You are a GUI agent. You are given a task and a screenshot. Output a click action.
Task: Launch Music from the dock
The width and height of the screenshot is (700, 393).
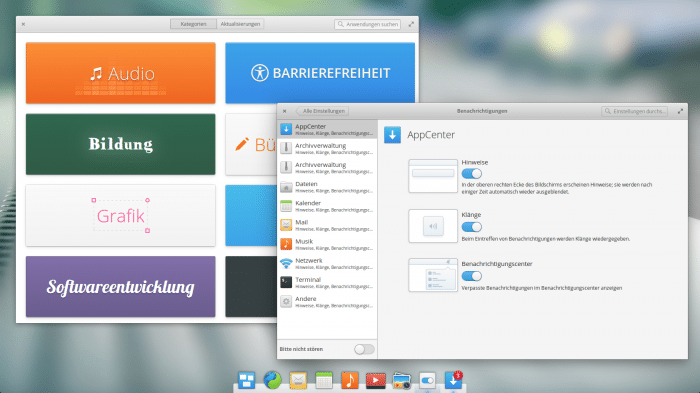click(x=350, y=380)
